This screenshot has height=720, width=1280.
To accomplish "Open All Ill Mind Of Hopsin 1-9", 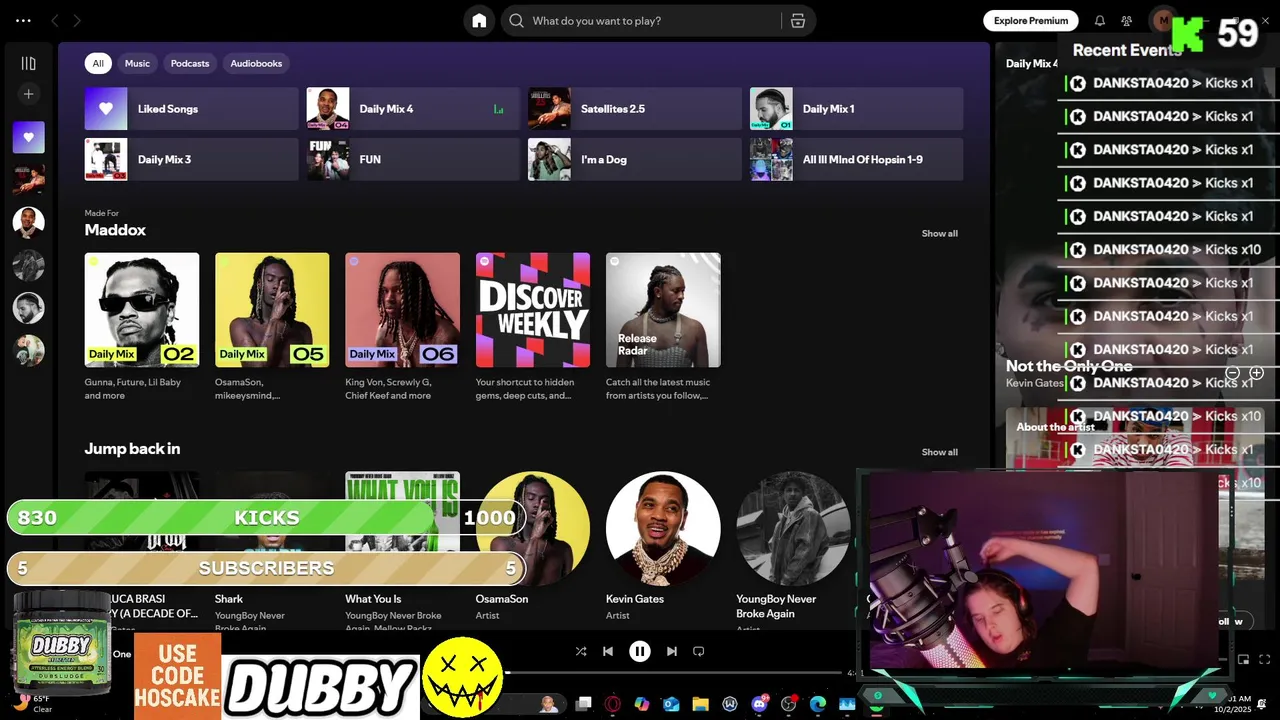I will click(857, 159).
